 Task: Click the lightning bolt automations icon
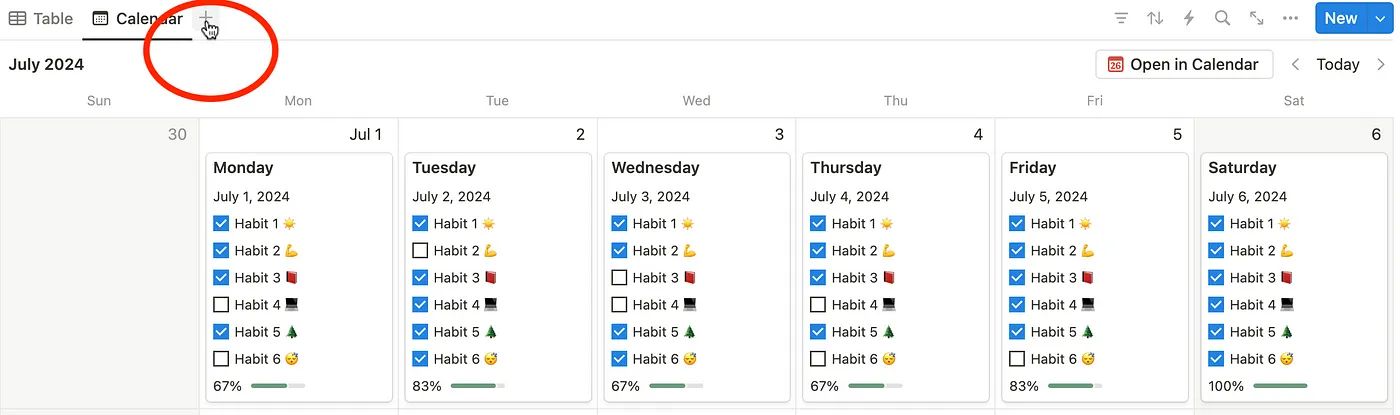click(1189, 18)
